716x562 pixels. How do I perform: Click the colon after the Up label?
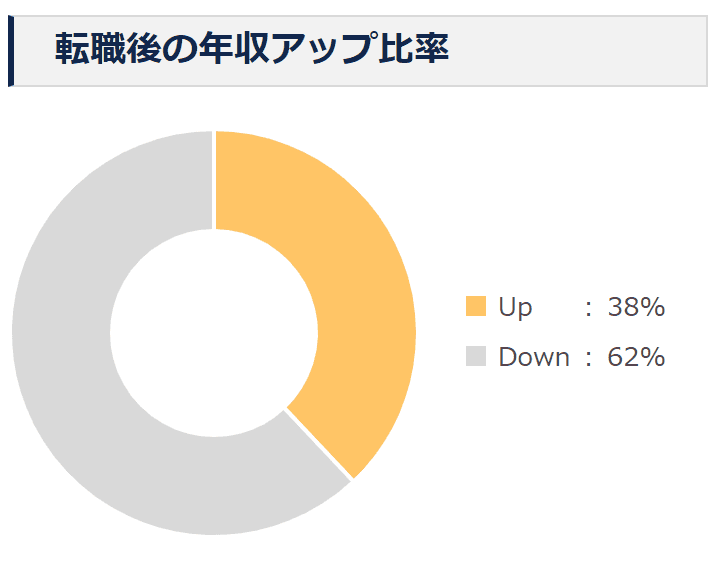coord(589,307)
